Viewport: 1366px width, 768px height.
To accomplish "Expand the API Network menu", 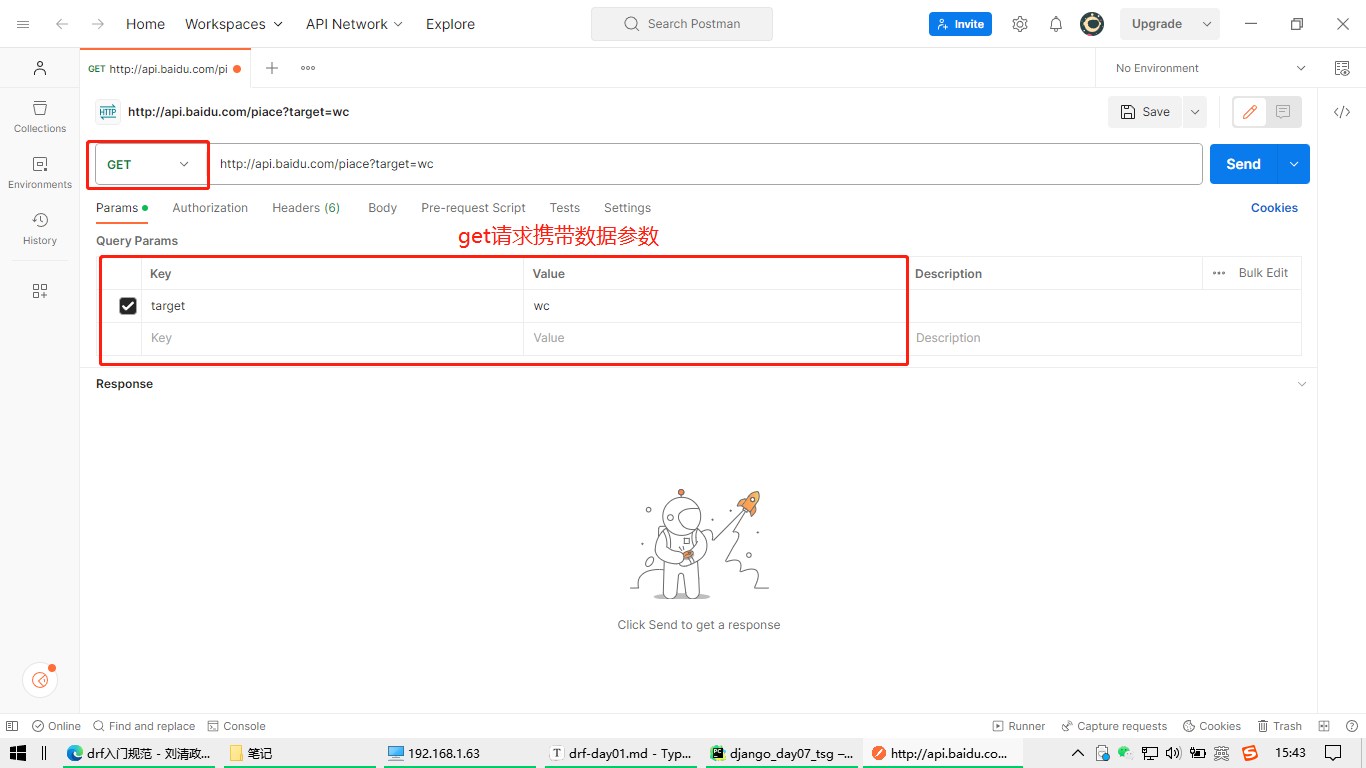I will coord(354,24).
